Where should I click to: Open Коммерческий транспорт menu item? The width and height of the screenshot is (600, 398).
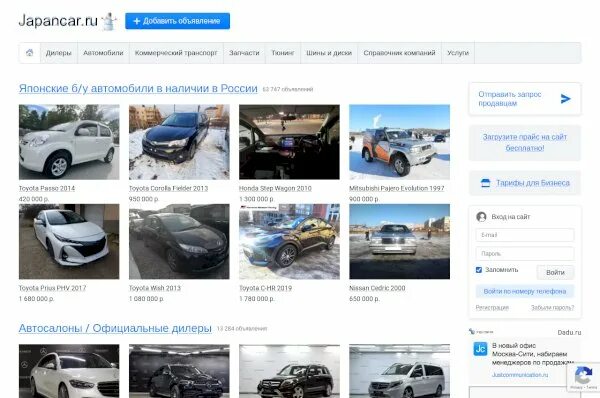coord(176,53)
